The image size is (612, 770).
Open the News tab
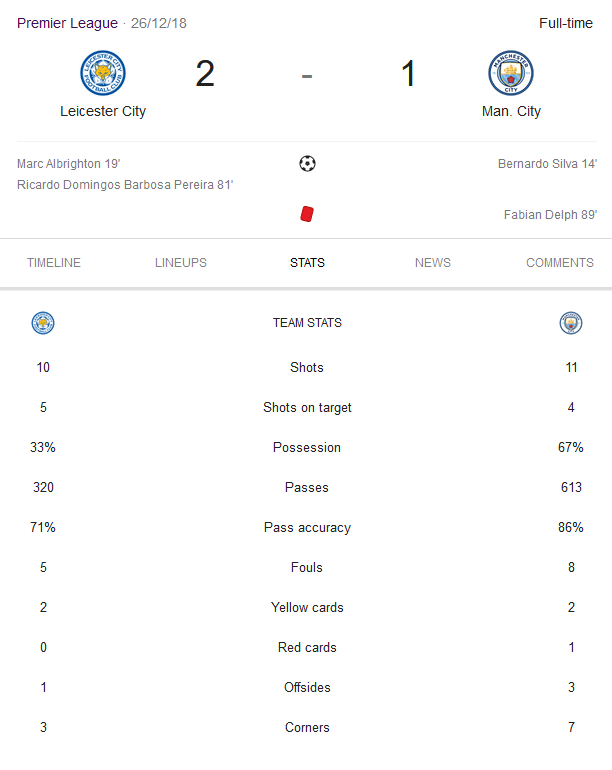(x=433, y=263)
